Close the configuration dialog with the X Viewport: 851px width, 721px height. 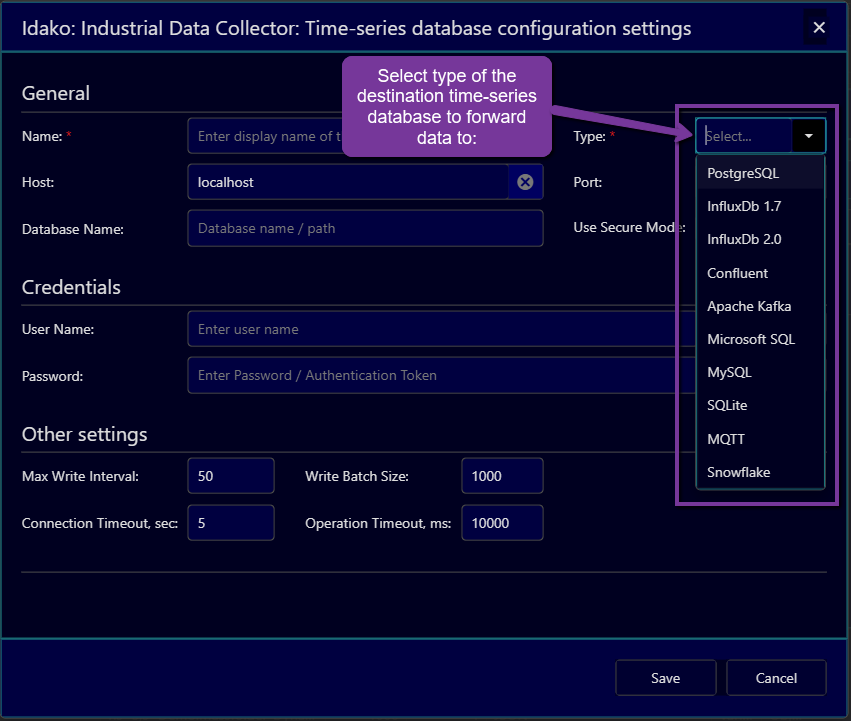(x=819, y=27)
